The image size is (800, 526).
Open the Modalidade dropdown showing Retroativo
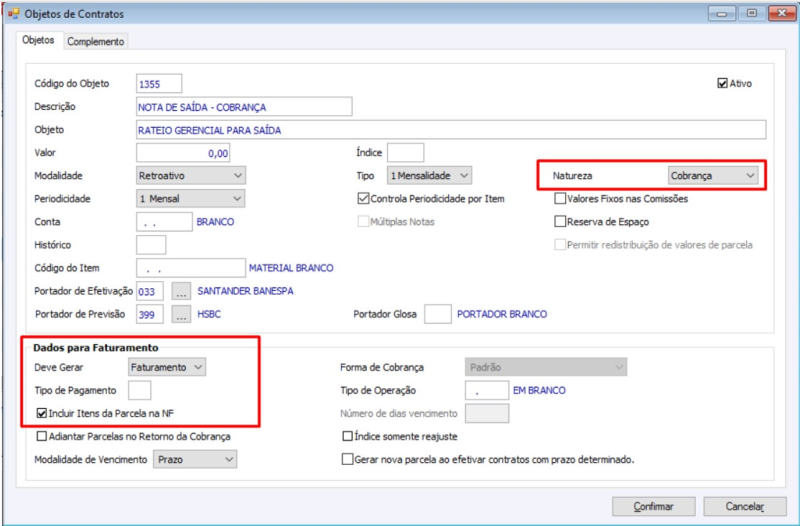tap(191, 176)
